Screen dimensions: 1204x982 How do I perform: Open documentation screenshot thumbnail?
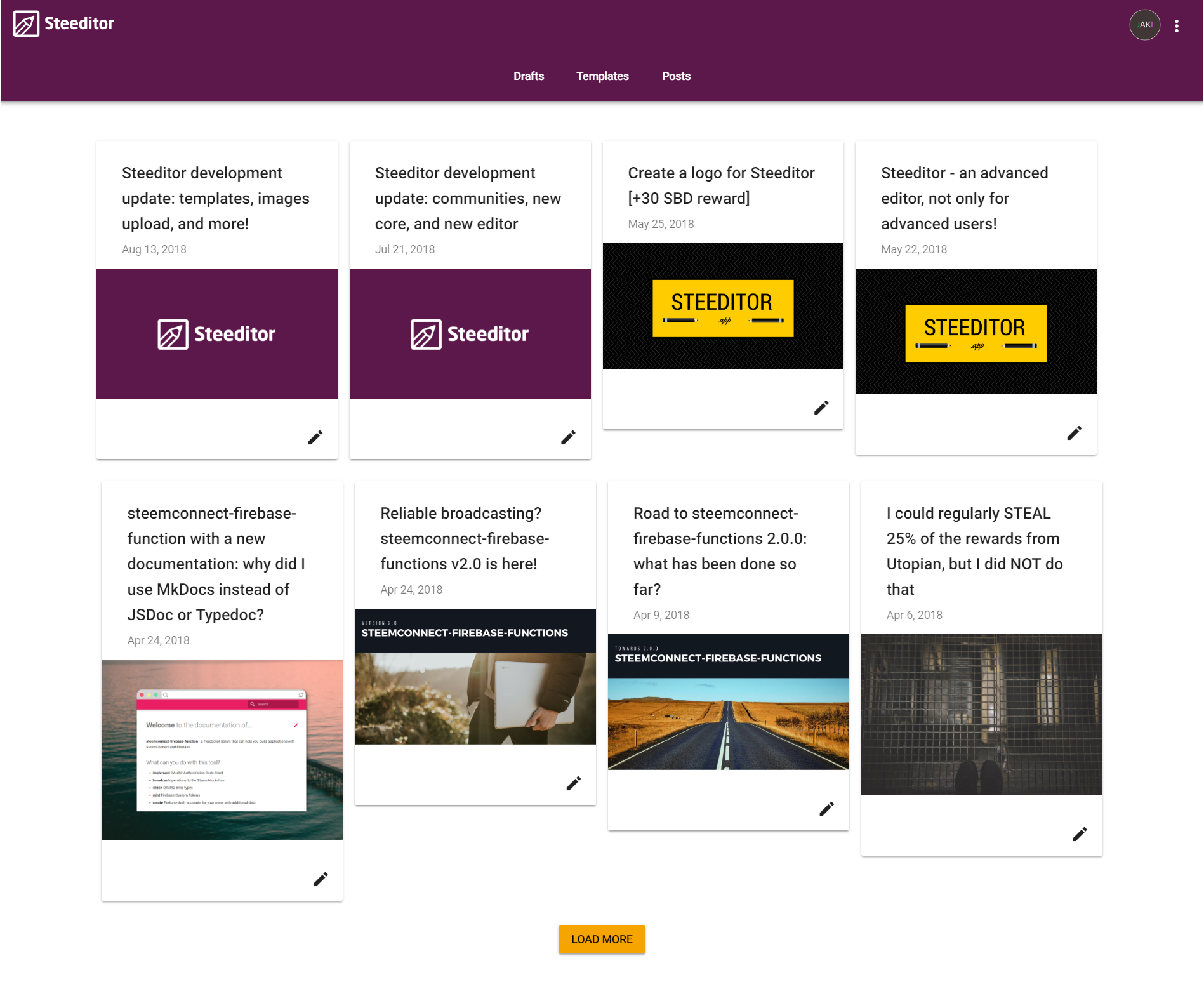(x=222, y=750)
